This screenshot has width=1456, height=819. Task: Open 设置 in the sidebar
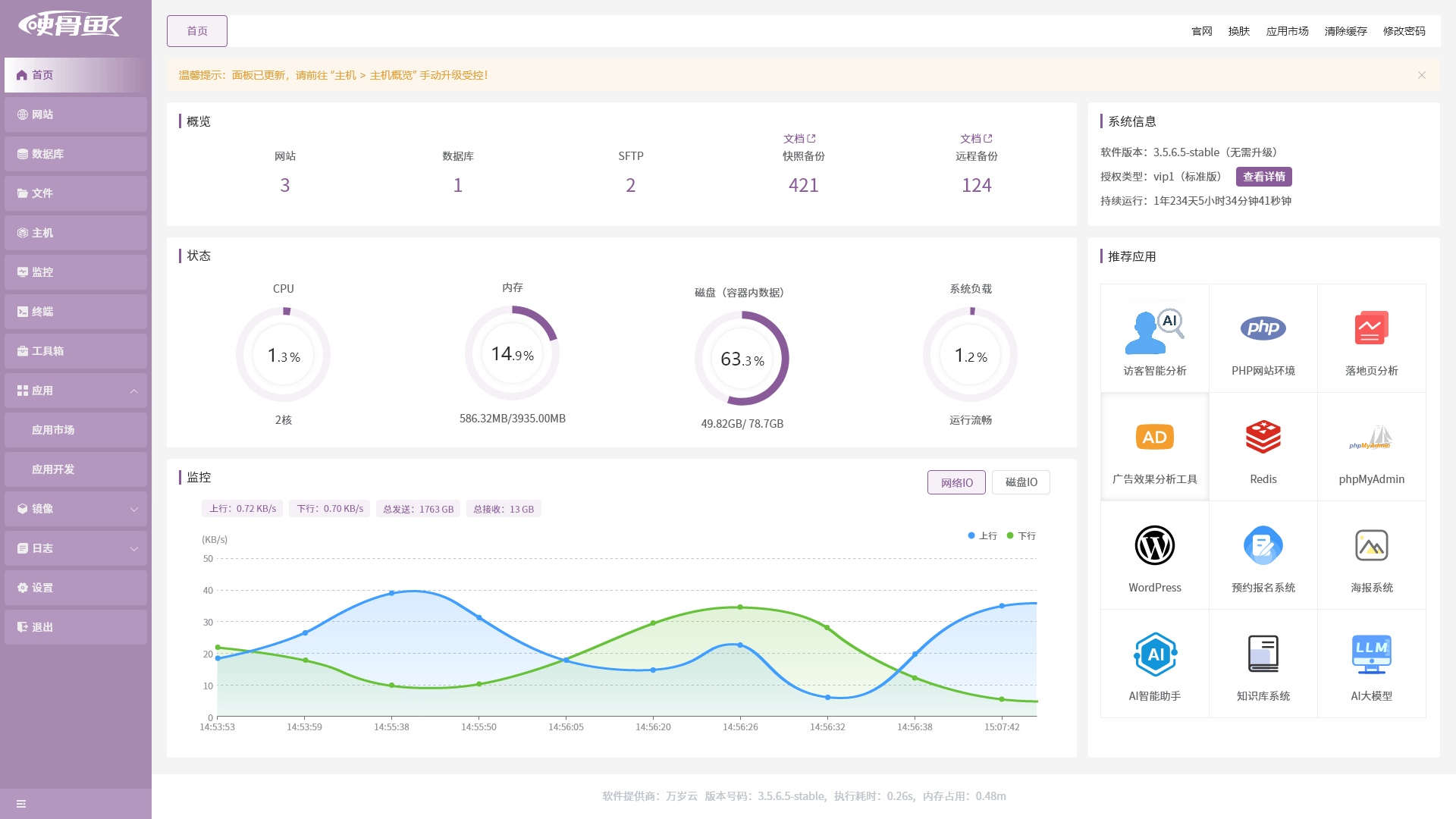(76, 588)
